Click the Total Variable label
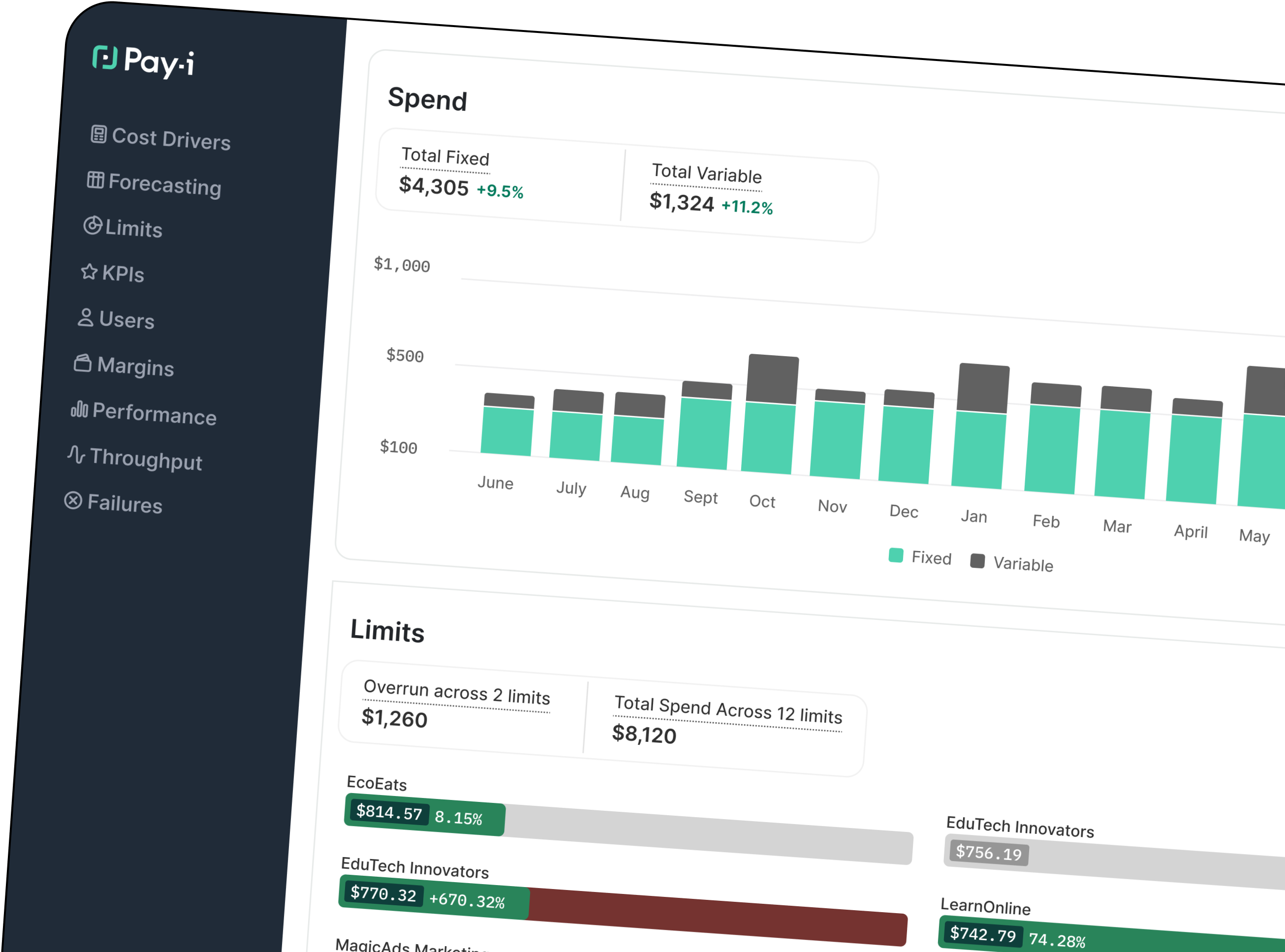Viewport: 1285px width, 952px height. [707, 174]
